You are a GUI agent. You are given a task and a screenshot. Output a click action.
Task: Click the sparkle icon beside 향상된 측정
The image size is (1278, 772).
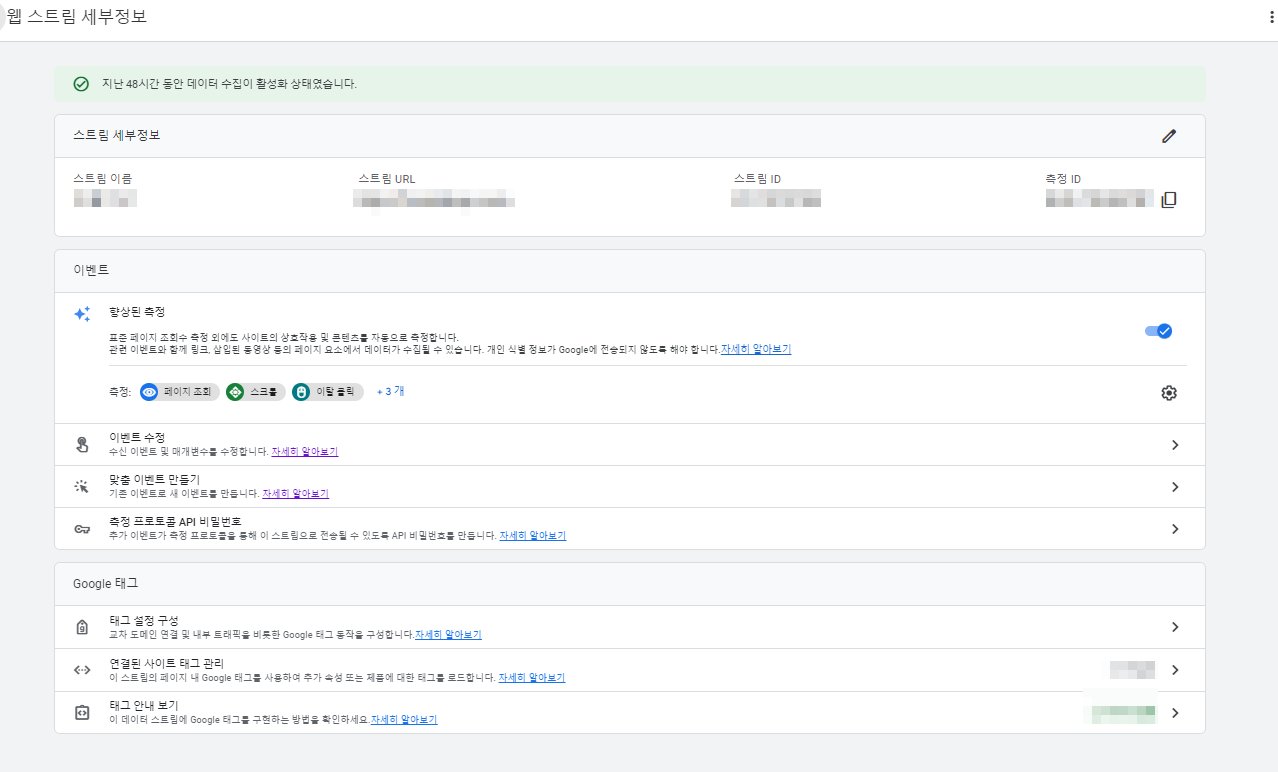(82, 314)
